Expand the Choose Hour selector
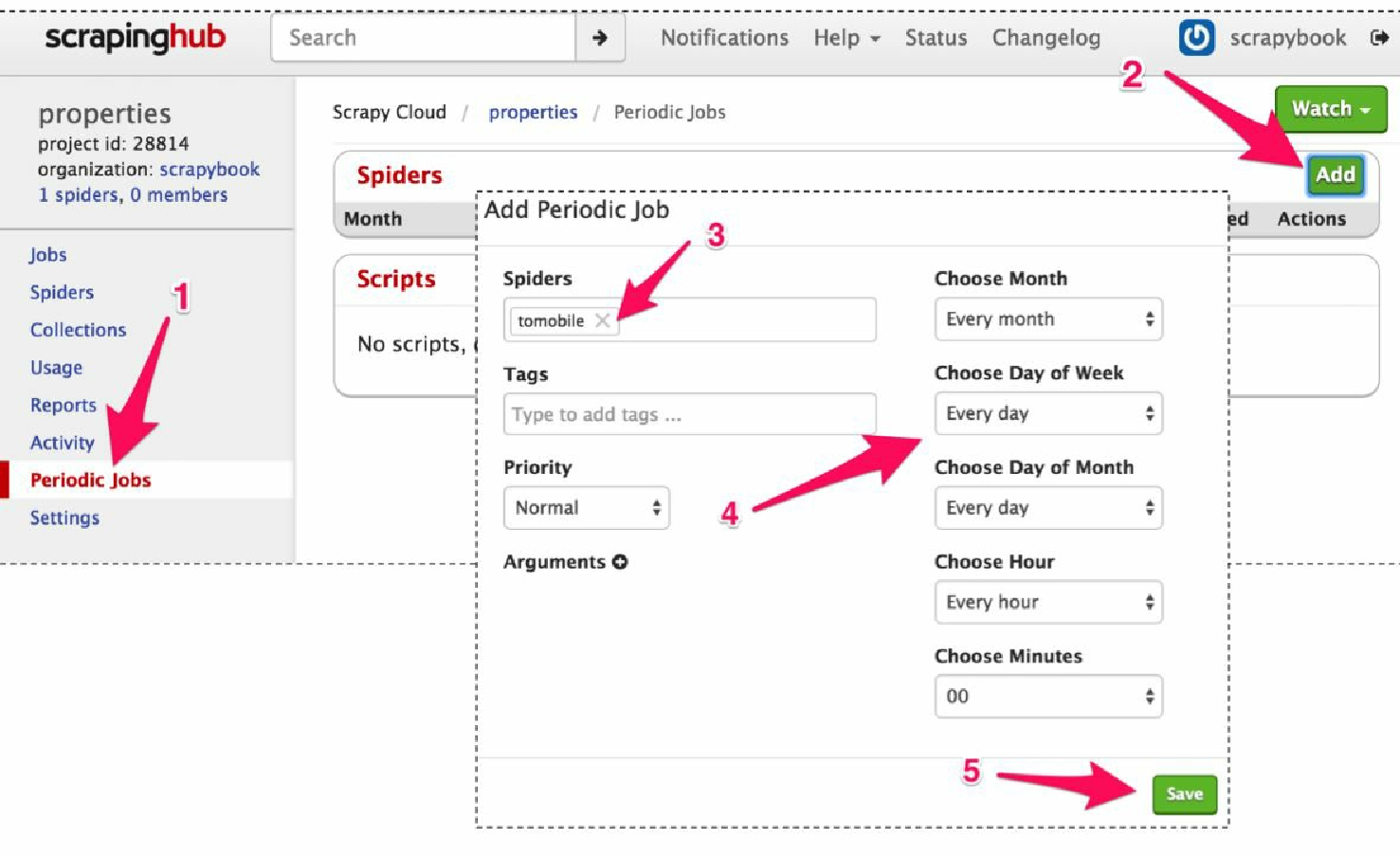The height and width of the screenshot is (855, 1400). (1048, 602)
